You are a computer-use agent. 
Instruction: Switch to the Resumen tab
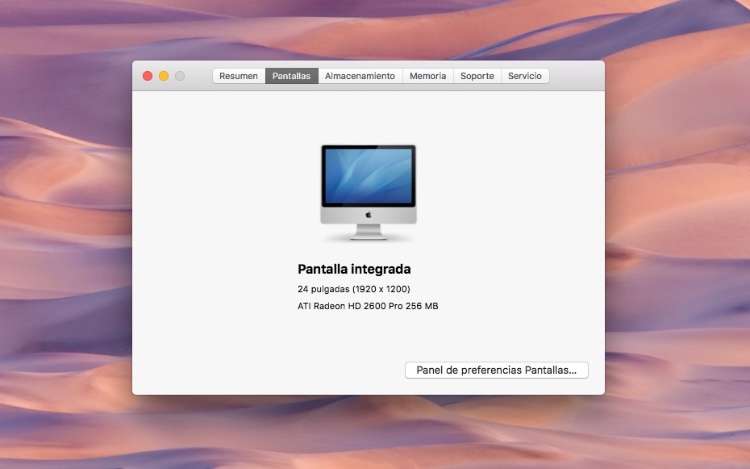(x=238, y=76)
